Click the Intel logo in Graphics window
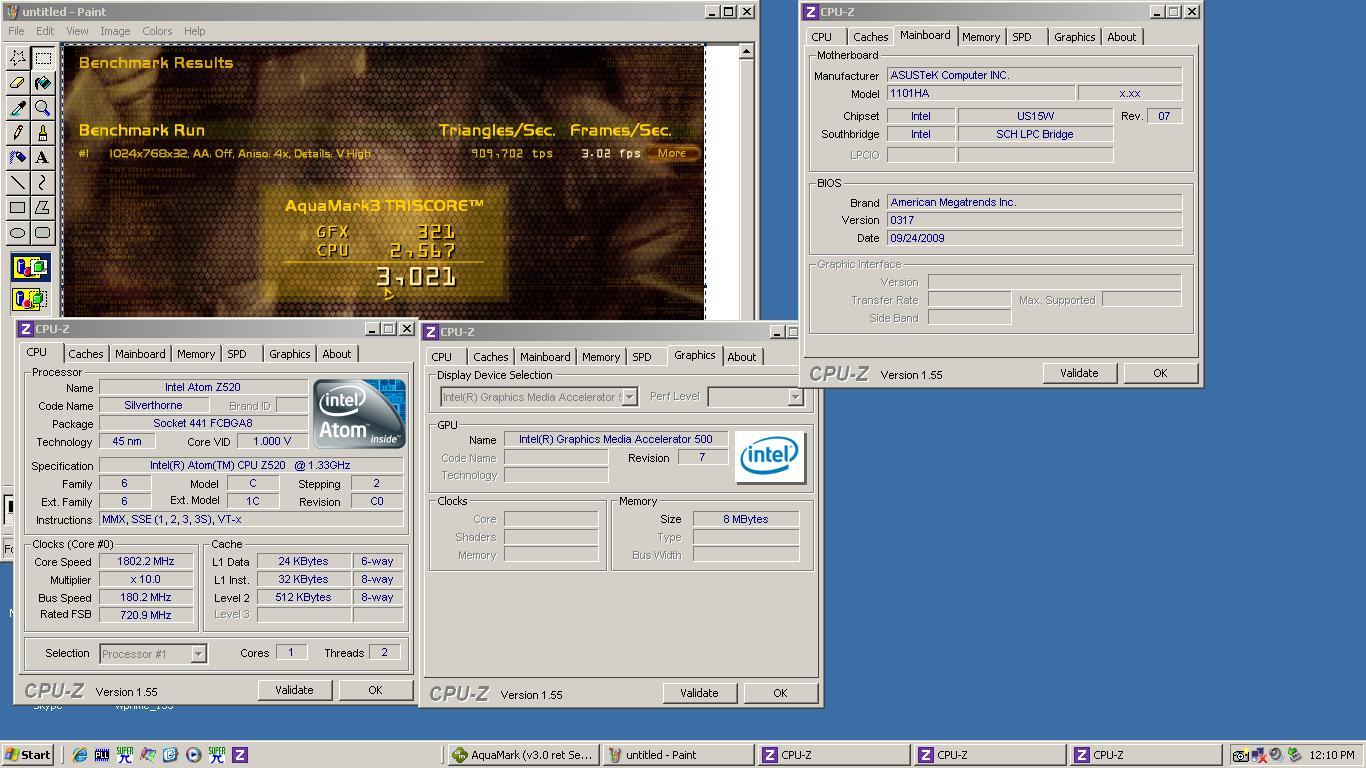 [770, 457]
